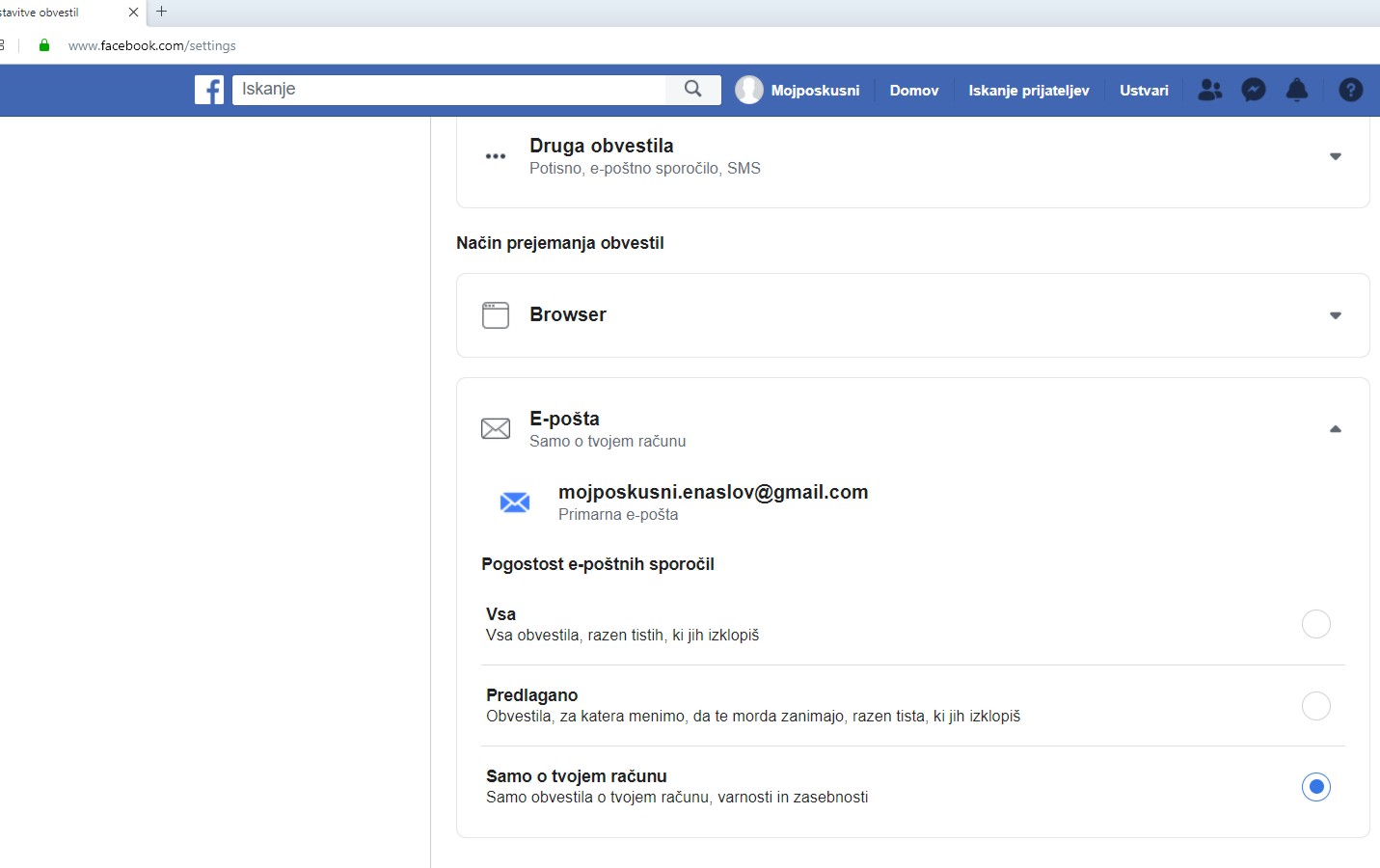
Task: Go to Domov in the top bar
Action: coord(913,91)
